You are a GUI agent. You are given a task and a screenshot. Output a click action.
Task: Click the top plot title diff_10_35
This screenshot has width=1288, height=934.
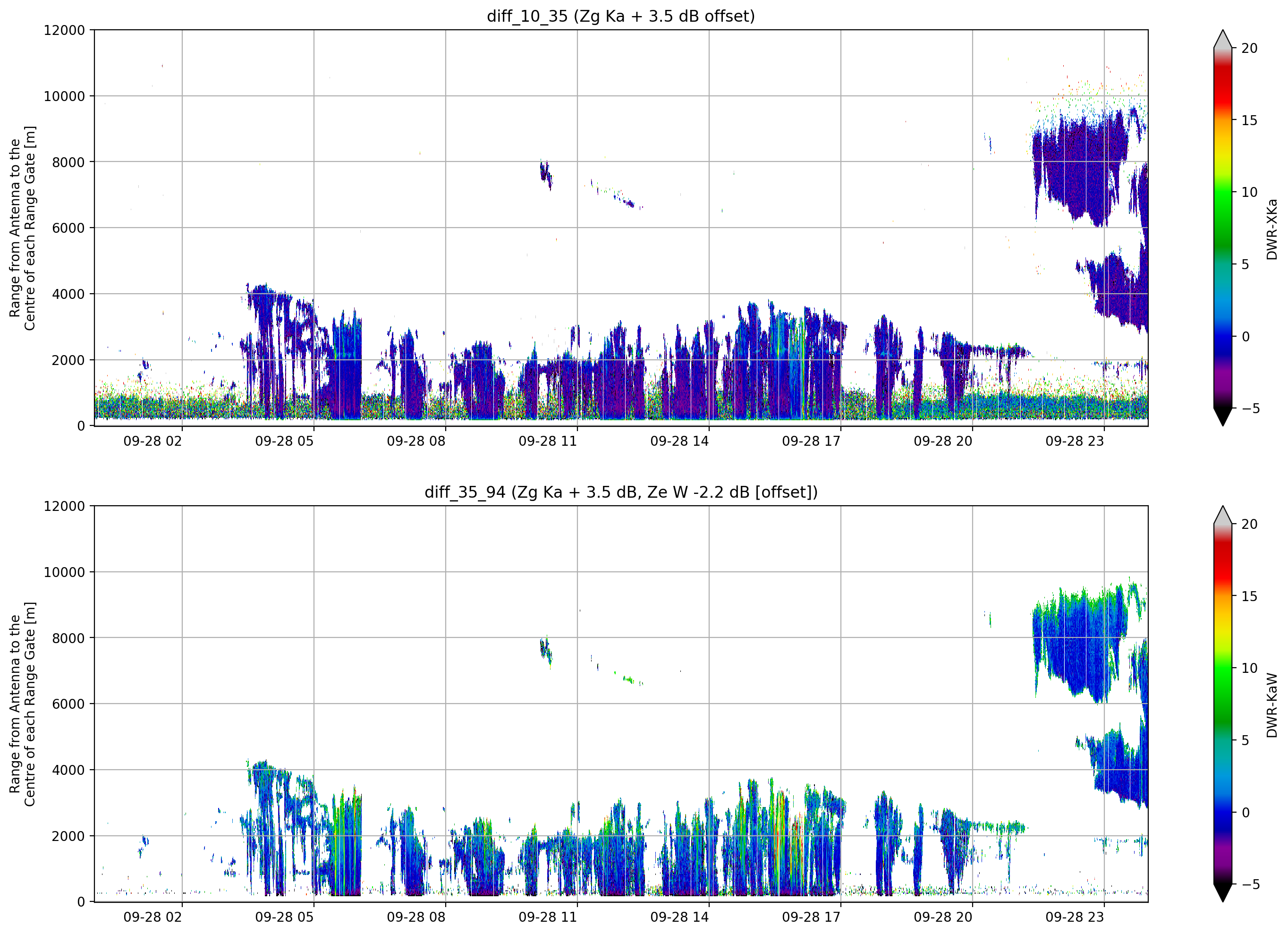point(621,16)
